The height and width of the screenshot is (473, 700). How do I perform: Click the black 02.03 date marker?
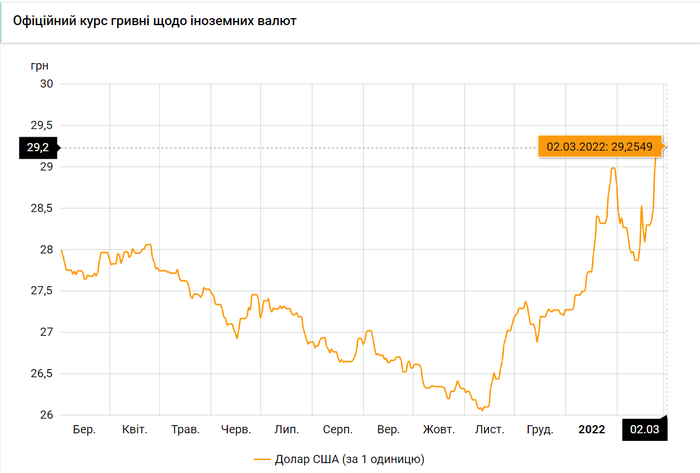[x=644, y=429]
